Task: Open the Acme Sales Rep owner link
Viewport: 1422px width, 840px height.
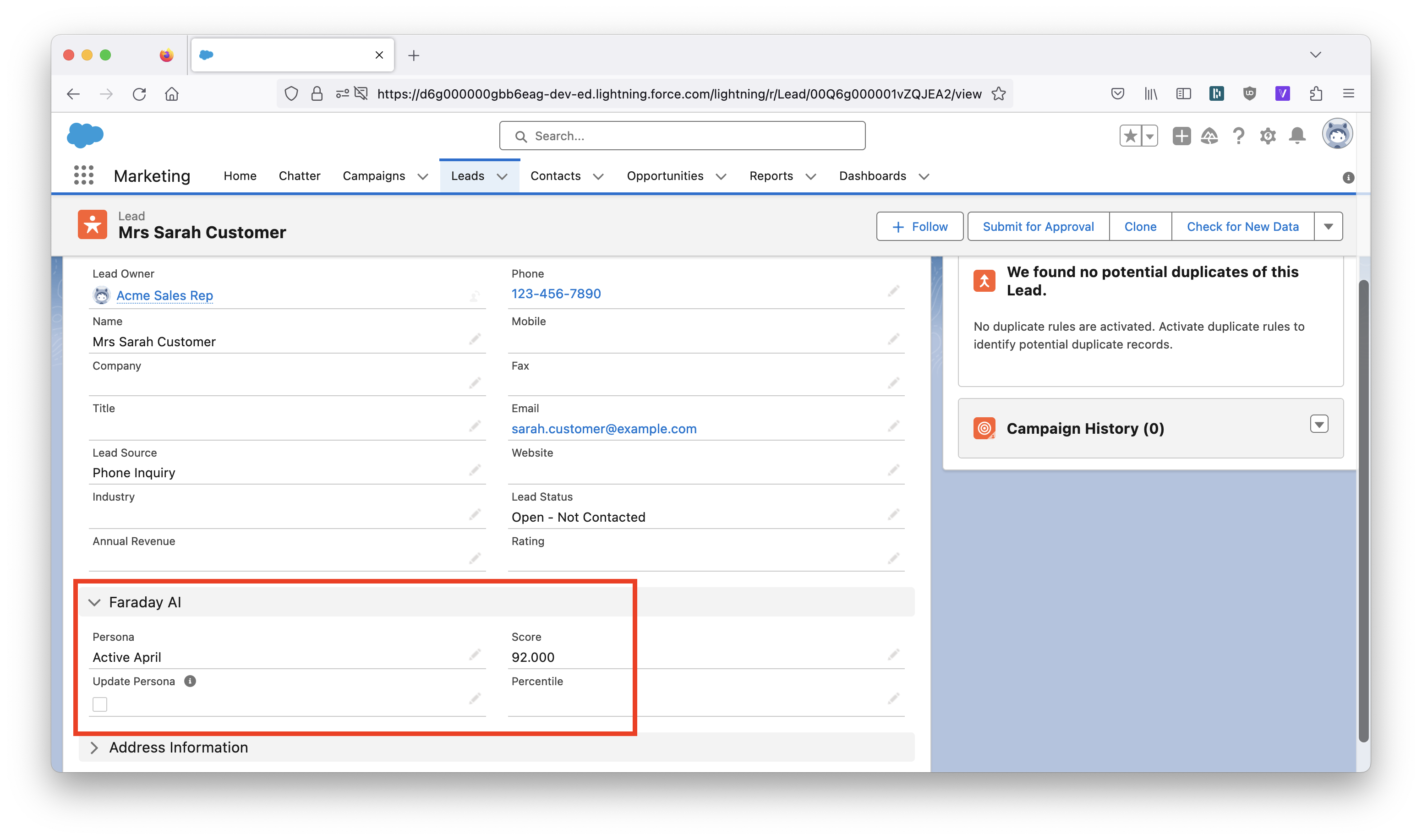Action: point(165,295)
